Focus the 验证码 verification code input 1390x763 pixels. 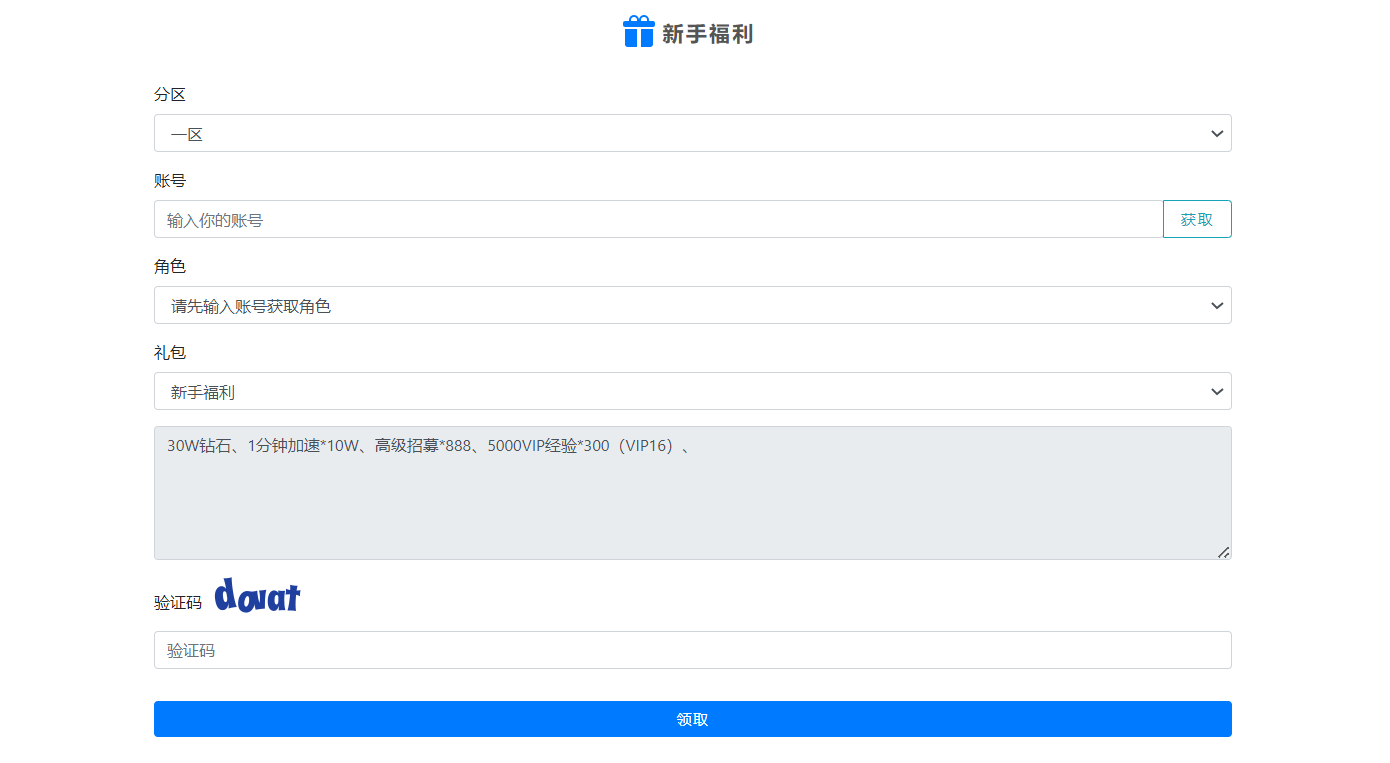click(692, 650)
